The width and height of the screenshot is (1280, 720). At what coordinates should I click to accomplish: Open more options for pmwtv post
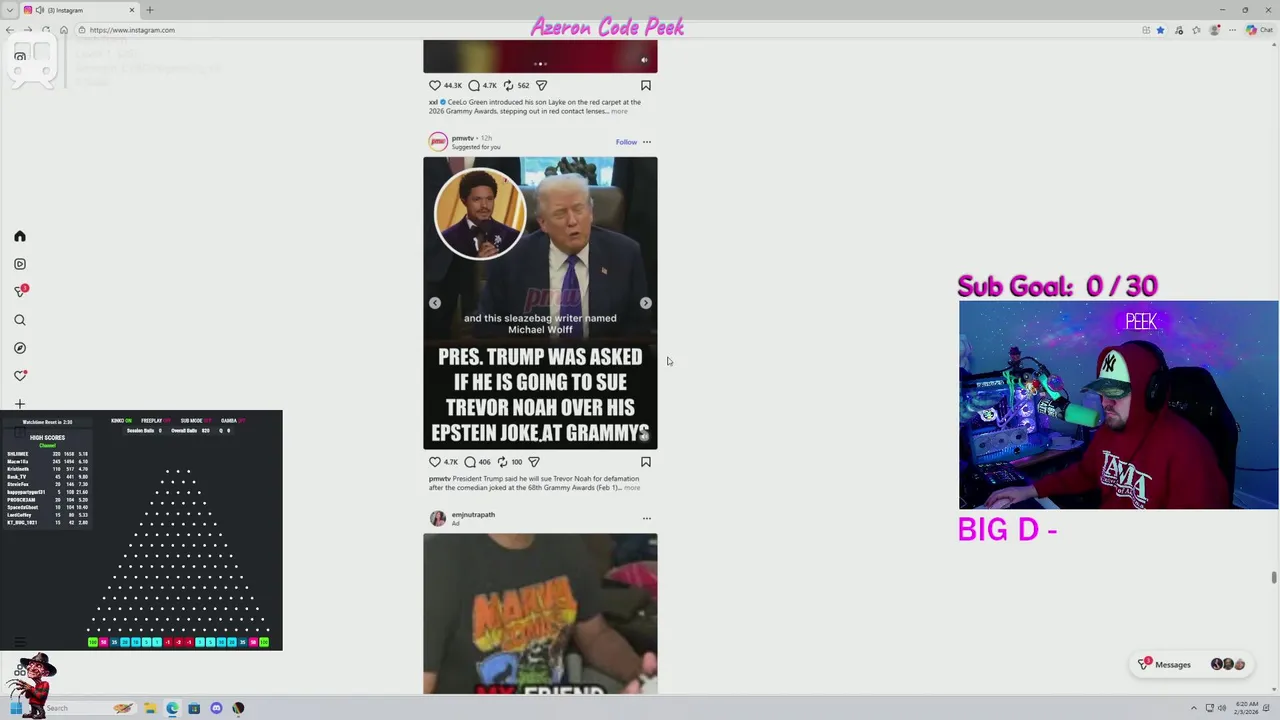647,142
